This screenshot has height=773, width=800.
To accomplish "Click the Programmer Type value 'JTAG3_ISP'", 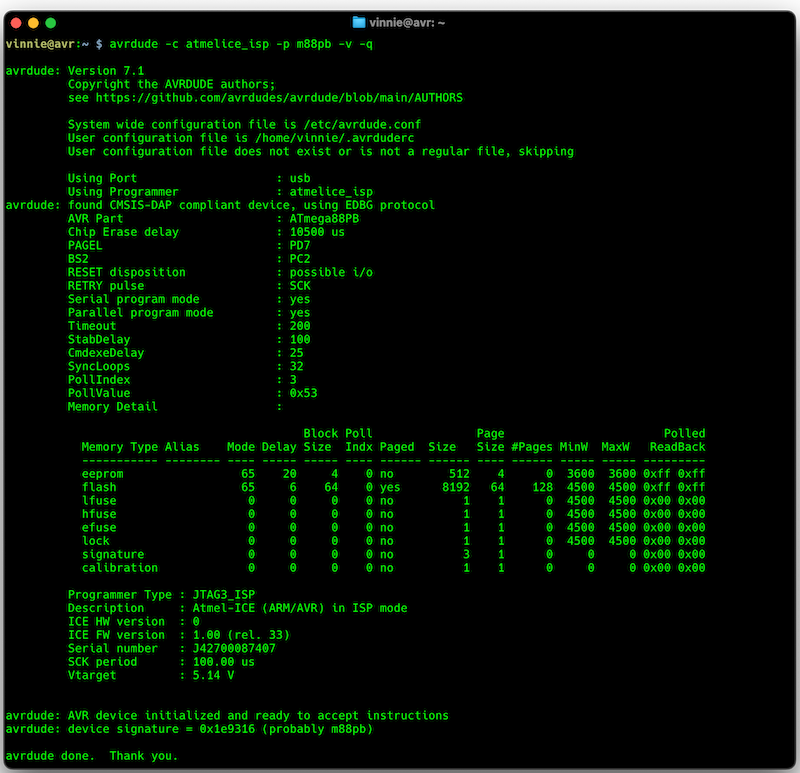I will [223, 595].
